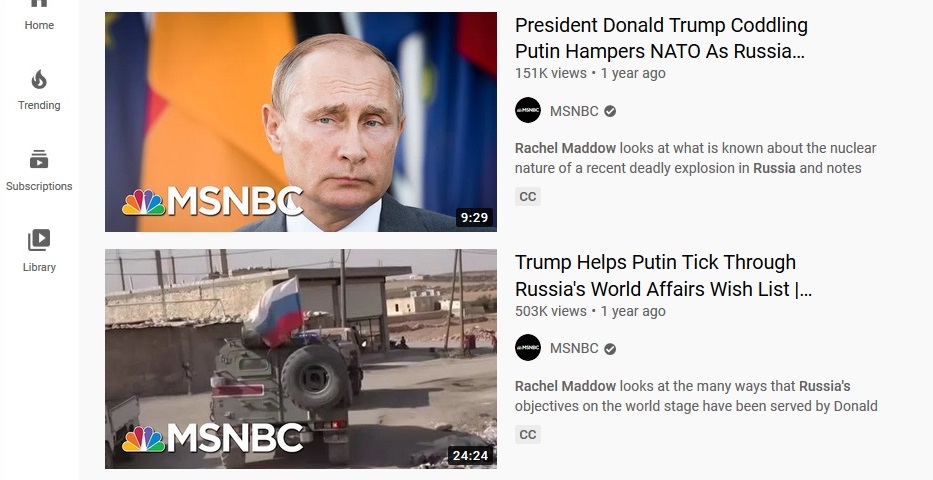Click the first video's nuclear explosion description
This screenshot has height=480, width=933.
pyautogui.click(x=695, y=158)
